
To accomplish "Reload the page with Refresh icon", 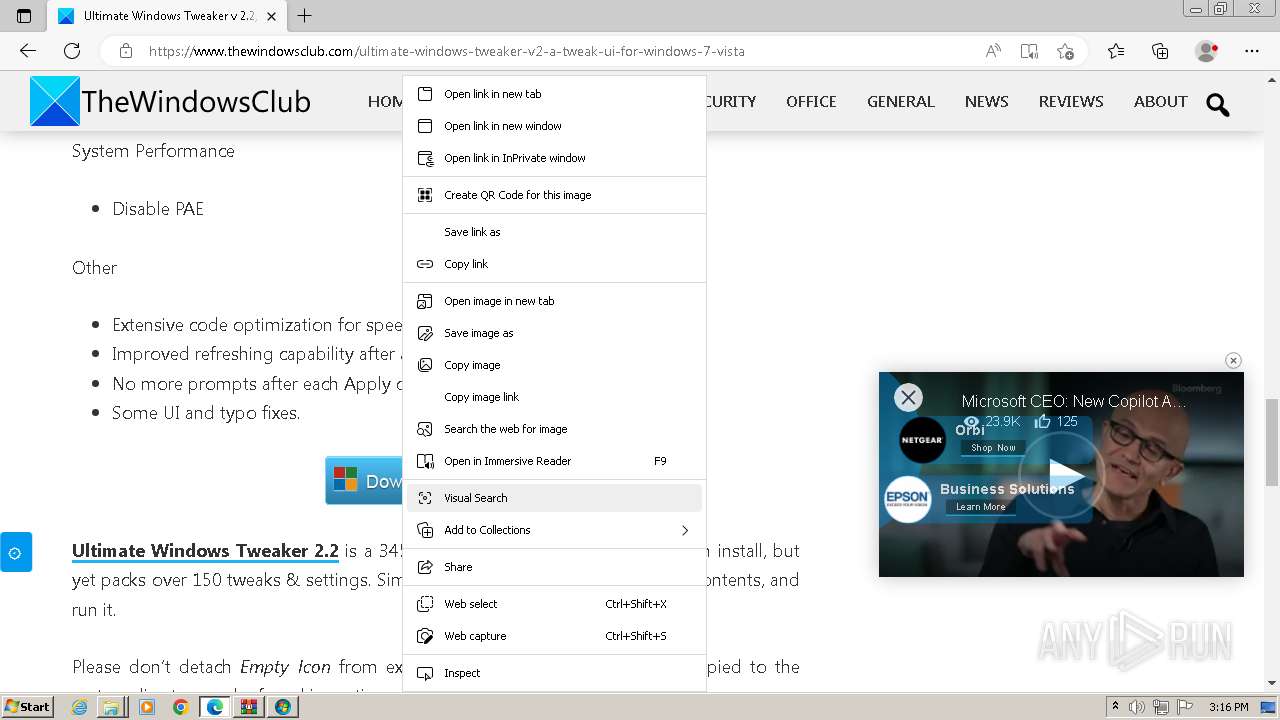I will 72,51.
